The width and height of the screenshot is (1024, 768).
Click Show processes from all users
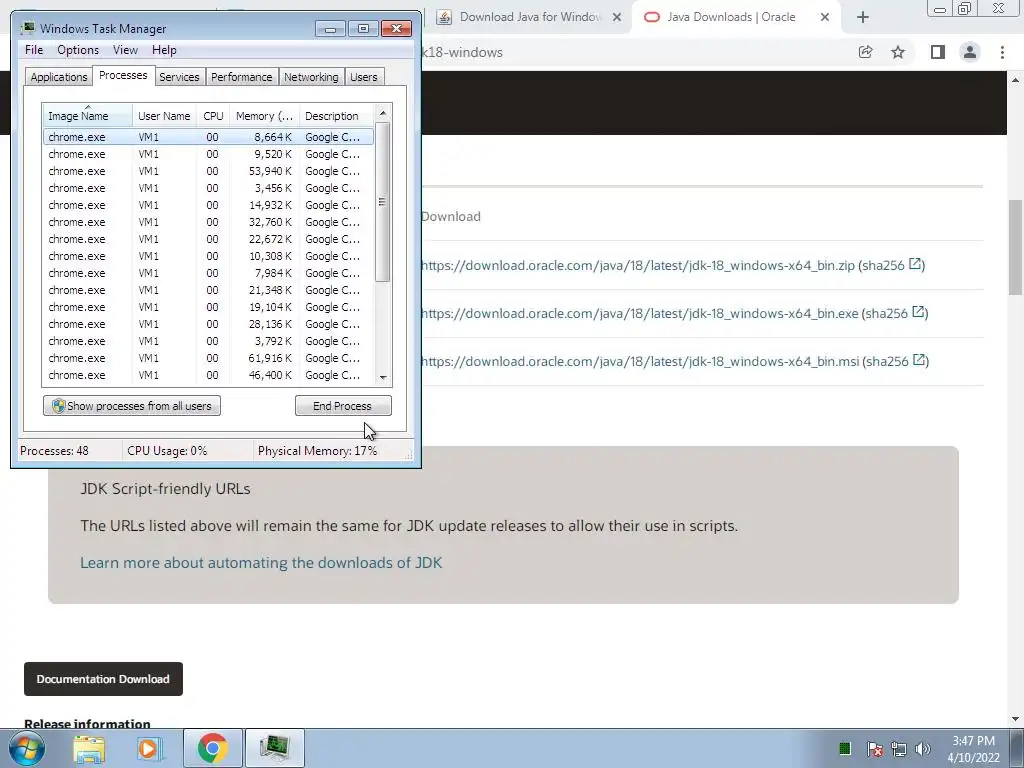132,406
